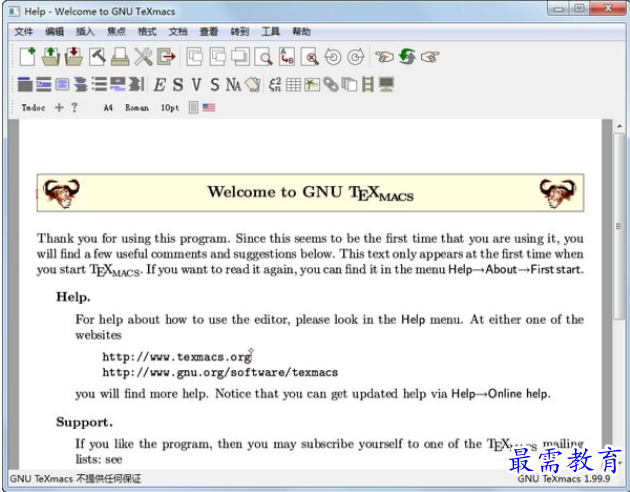This screenshot has height=492, width=630.
Task: Click the NA small caps Name icon
Action: (233, 84)
